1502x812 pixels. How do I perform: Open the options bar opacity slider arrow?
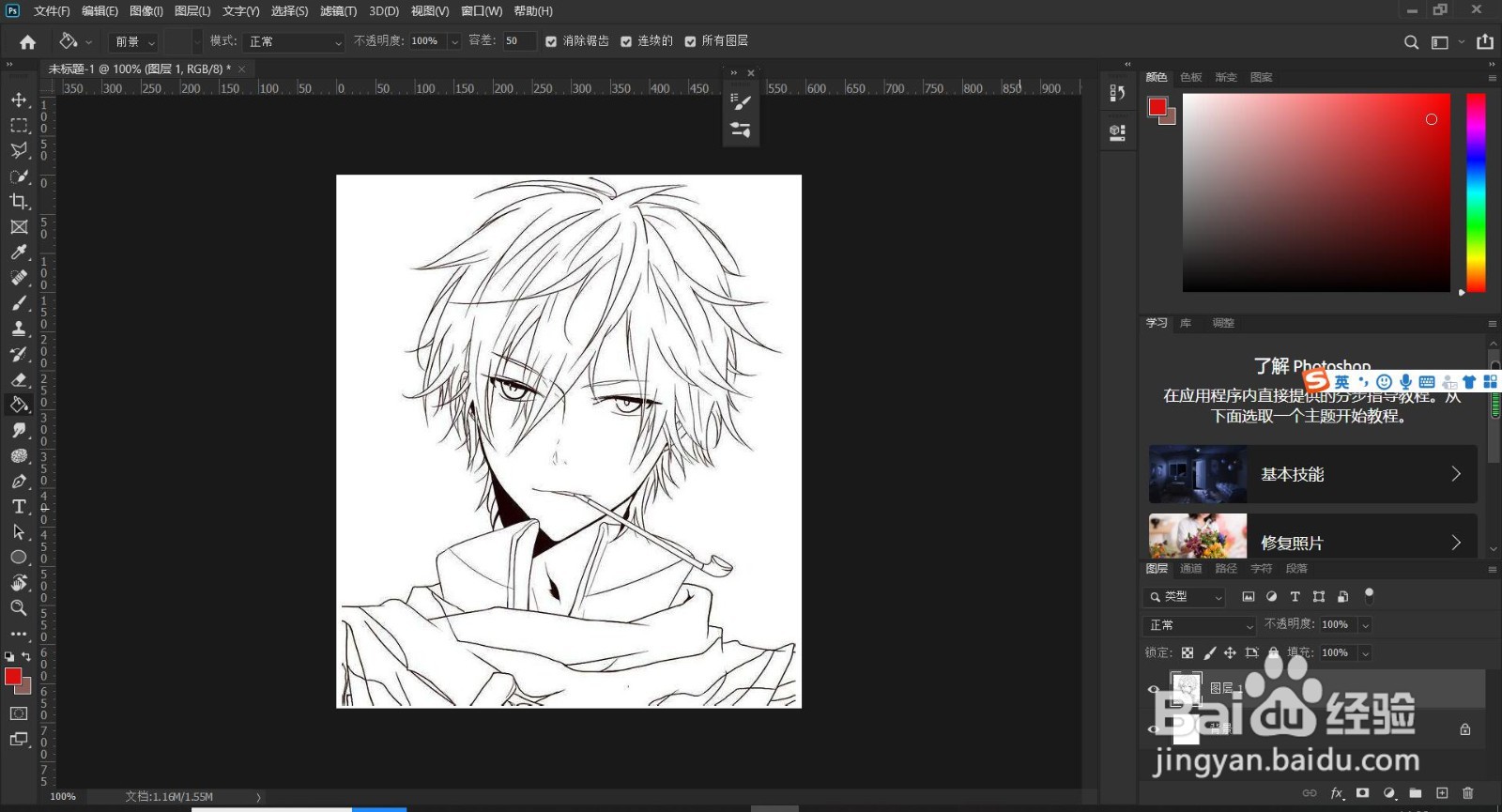click(454, 42)
